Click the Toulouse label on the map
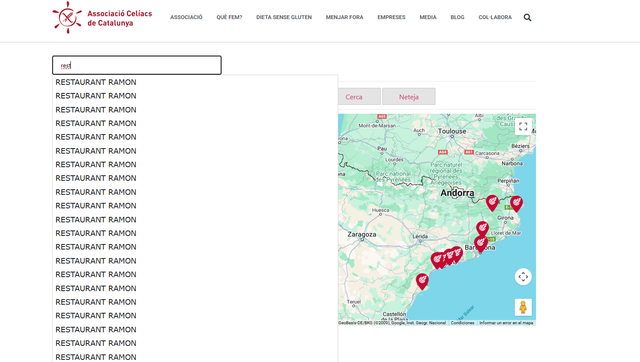Viewport: 640px width, 362px height. [452, 131]
